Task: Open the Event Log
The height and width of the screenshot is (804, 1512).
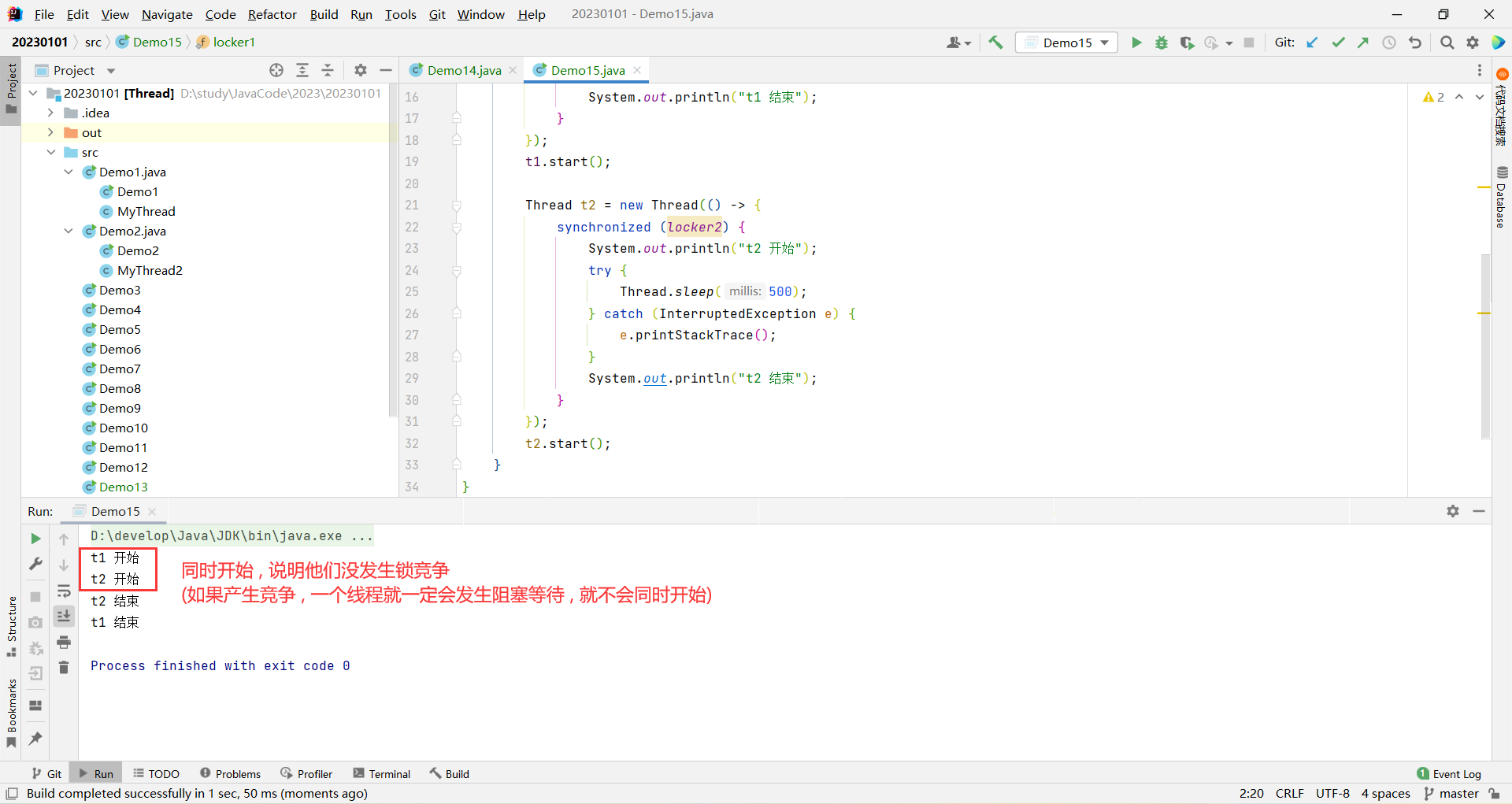Action: pos(1449,774)
